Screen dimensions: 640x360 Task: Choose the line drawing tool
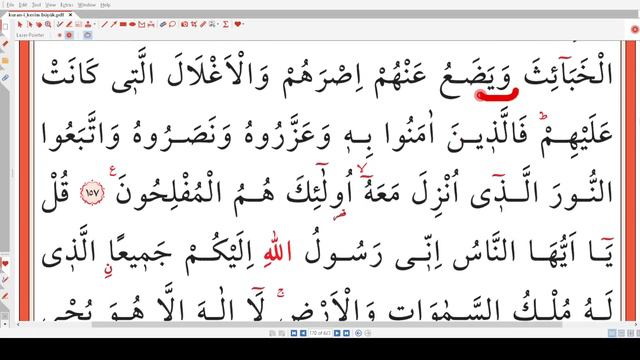[x=104, y=25]
